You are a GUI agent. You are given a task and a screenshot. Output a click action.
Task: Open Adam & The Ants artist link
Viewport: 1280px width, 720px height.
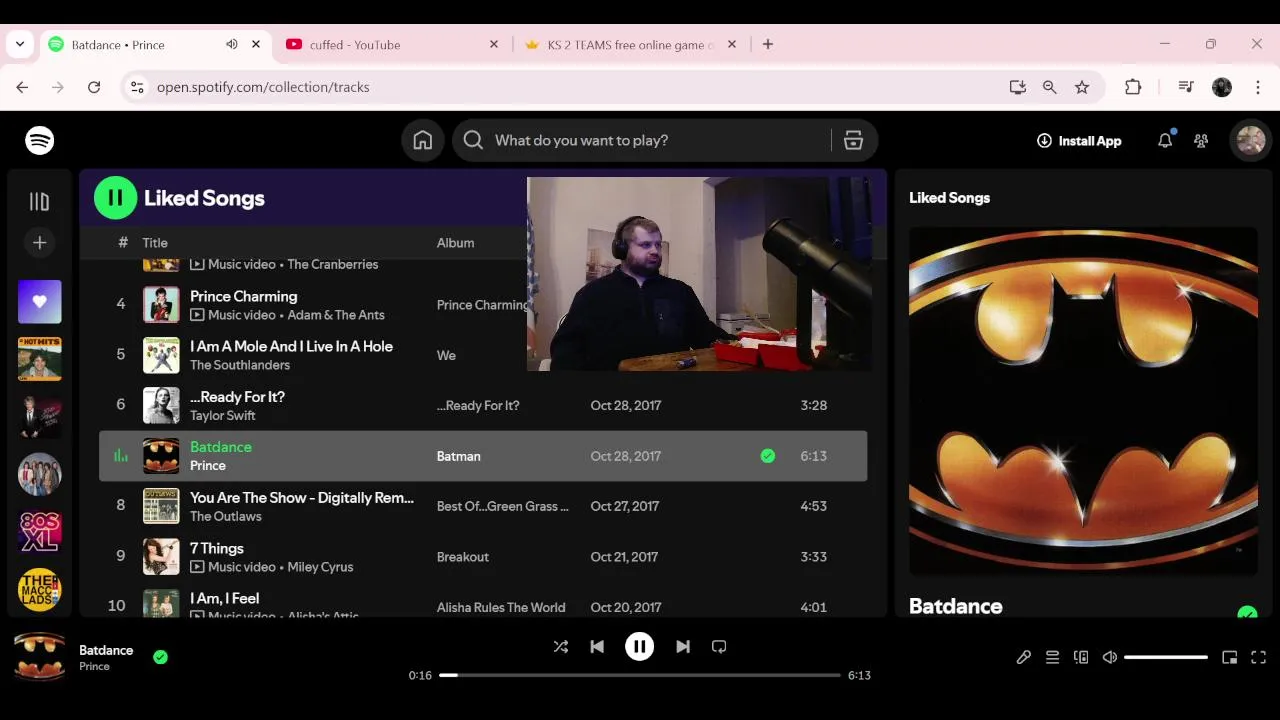click(x=336, y=315)
